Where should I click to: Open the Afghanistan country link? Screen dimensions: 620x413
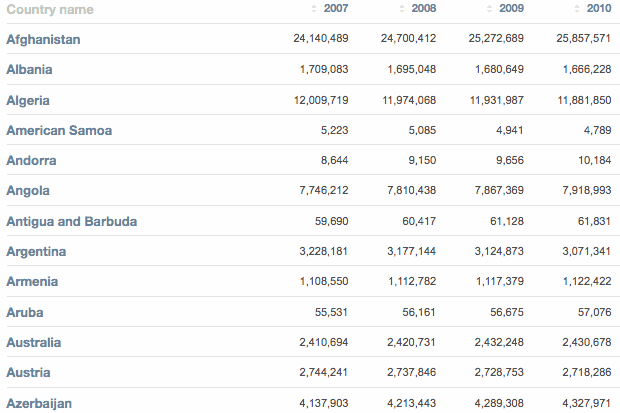pyautogui.click(x=43, y=40)
